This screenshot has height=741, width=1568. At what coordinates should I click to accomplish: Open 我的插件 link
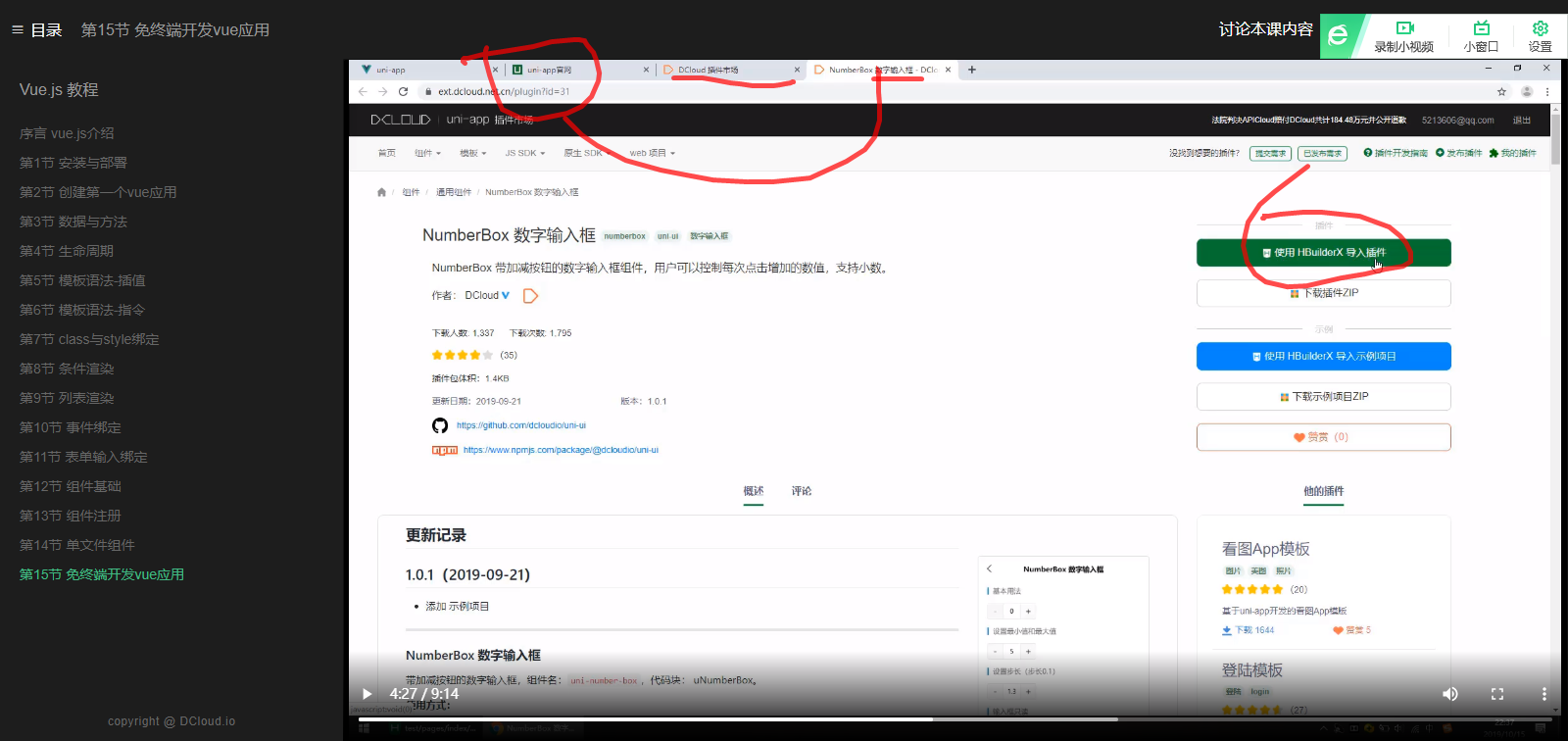(1512, 153)
